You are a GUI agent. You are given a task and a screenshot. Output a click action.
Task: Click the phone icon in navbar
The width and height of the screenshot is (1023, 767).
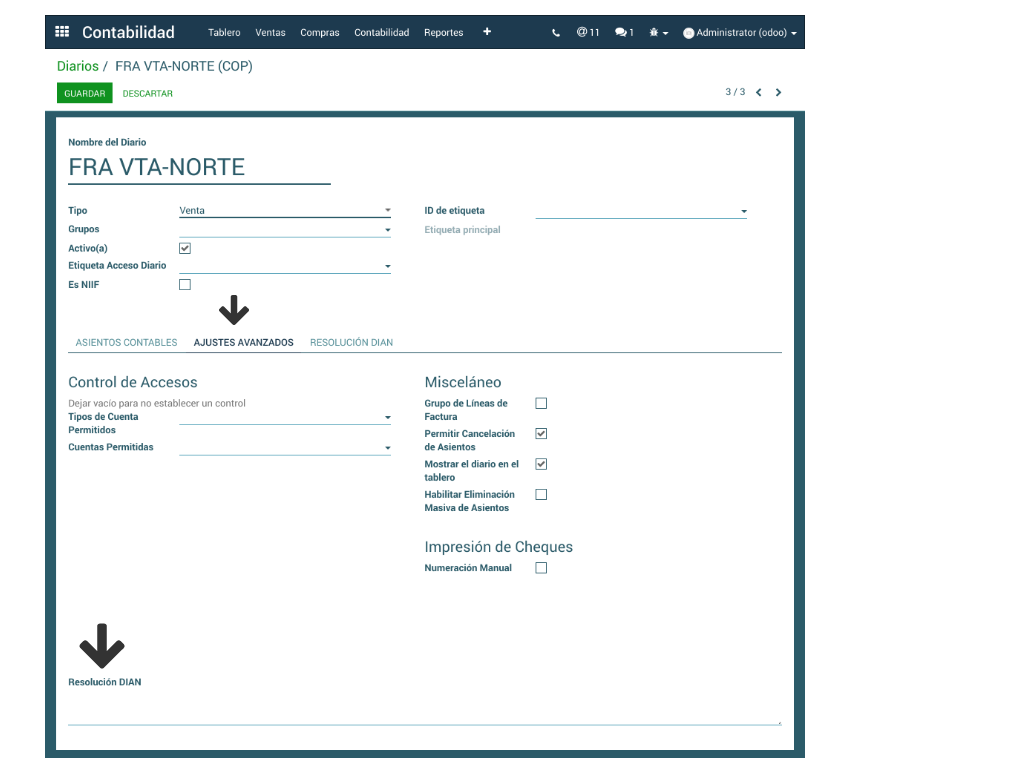pyautogui.click(x=556, y=33)
